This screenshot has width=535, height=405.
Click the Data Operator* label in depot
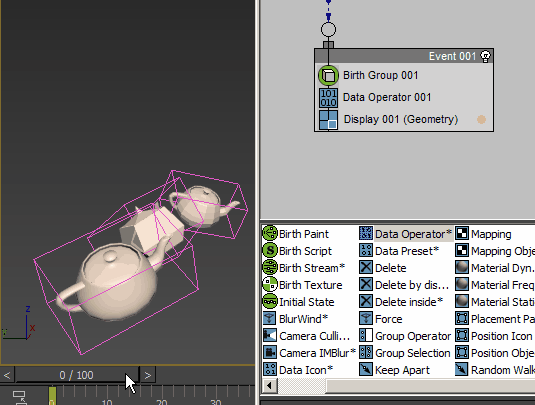(x=413, y=234)
